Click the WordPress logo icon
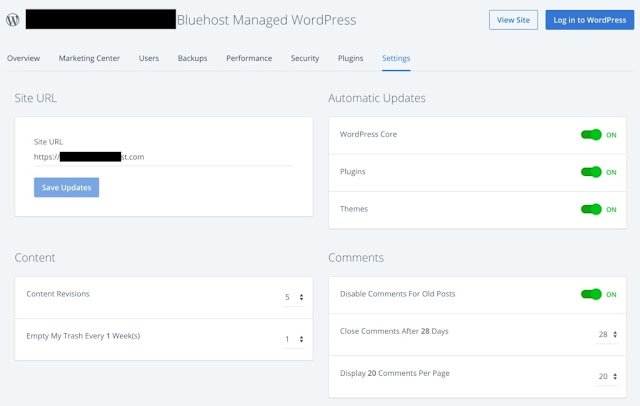Viewport: 640px width, 406px height. point(13,20)
